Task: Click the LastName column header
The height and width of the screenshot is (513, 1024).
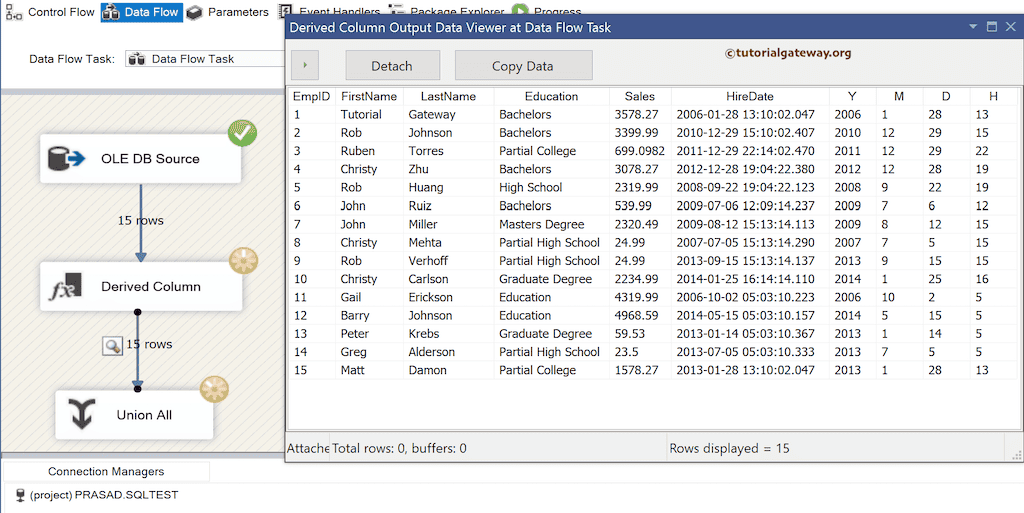Action: [448, 96]
